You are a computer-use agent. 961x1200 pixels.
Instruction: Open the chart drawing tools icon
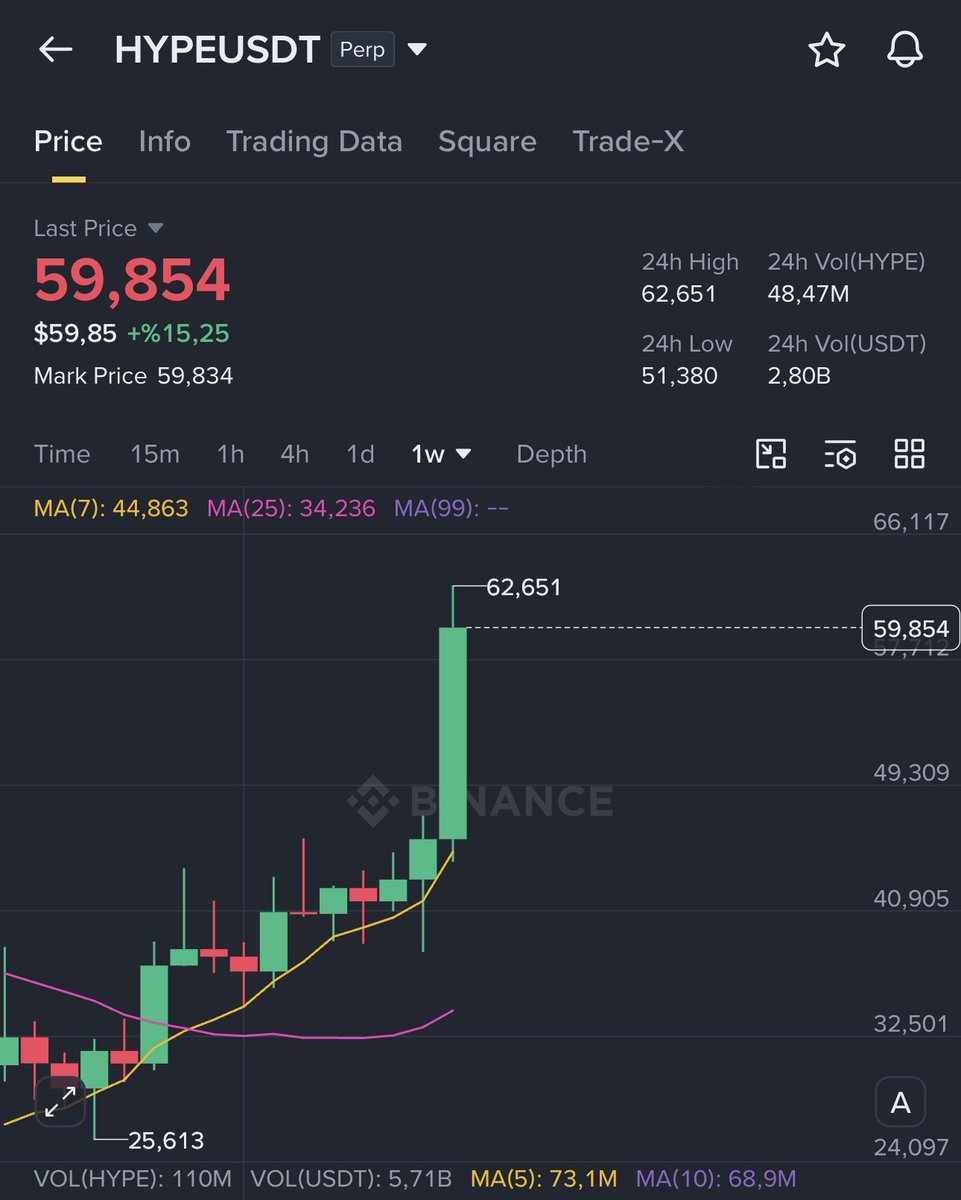(770, 454)
